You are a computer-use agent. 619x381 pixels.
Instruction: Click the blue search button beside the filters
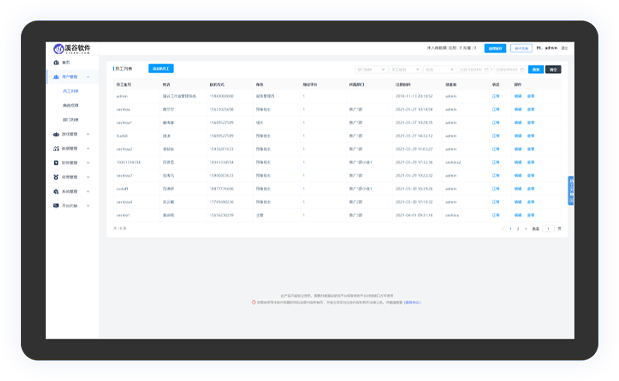pos(536,69)
